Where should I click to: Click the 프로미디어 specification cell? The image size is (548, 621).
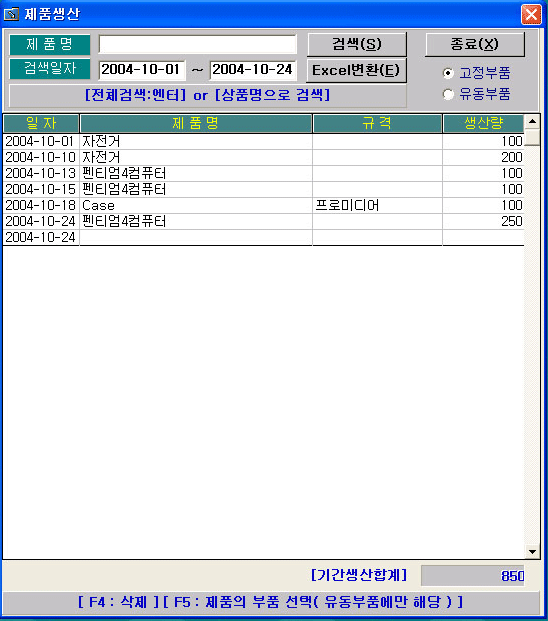(377, 206)
